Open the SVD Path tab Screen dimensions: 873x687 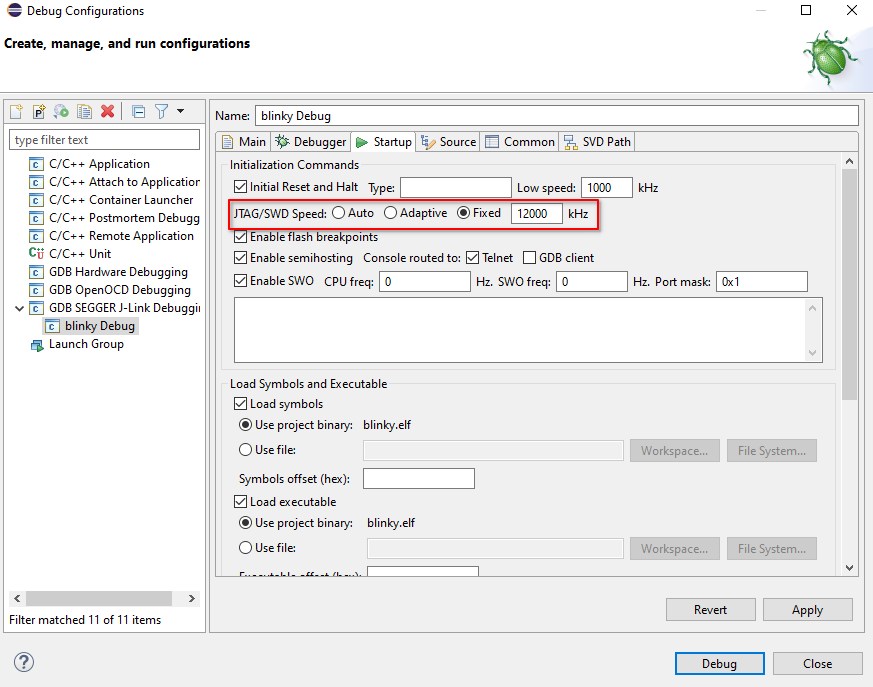(597, 142)
